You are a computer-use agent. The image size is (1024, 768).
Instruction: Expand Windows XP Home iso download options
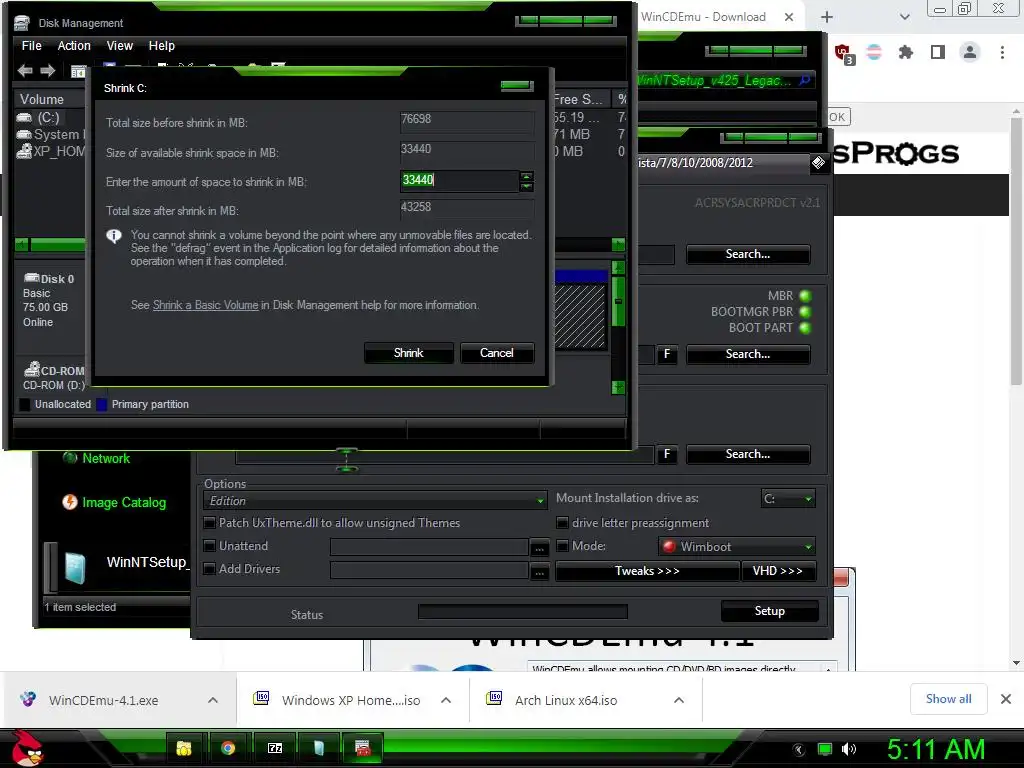pos(446,700)
